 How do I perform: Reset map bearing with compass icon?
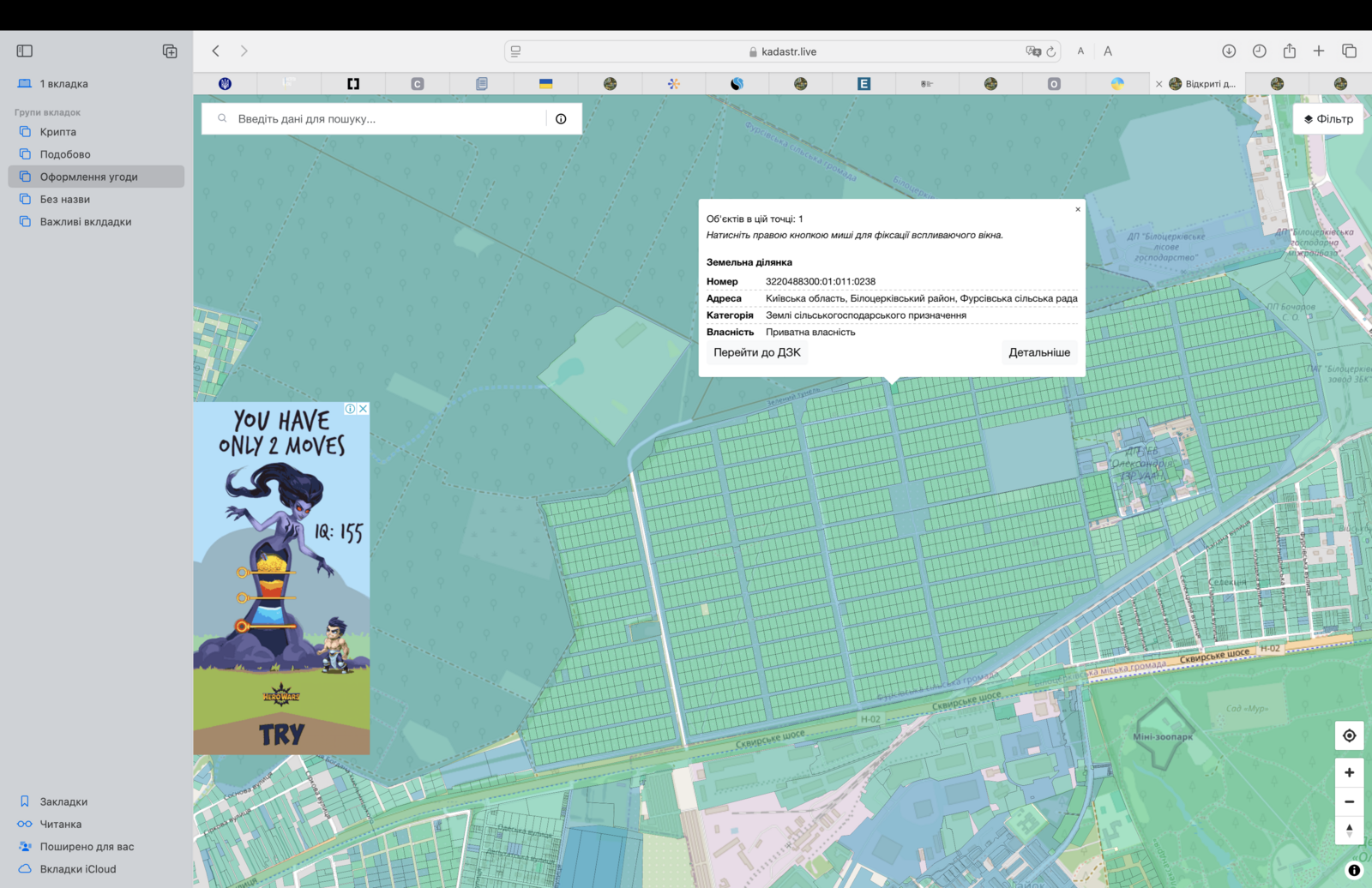pos(1349,830)
